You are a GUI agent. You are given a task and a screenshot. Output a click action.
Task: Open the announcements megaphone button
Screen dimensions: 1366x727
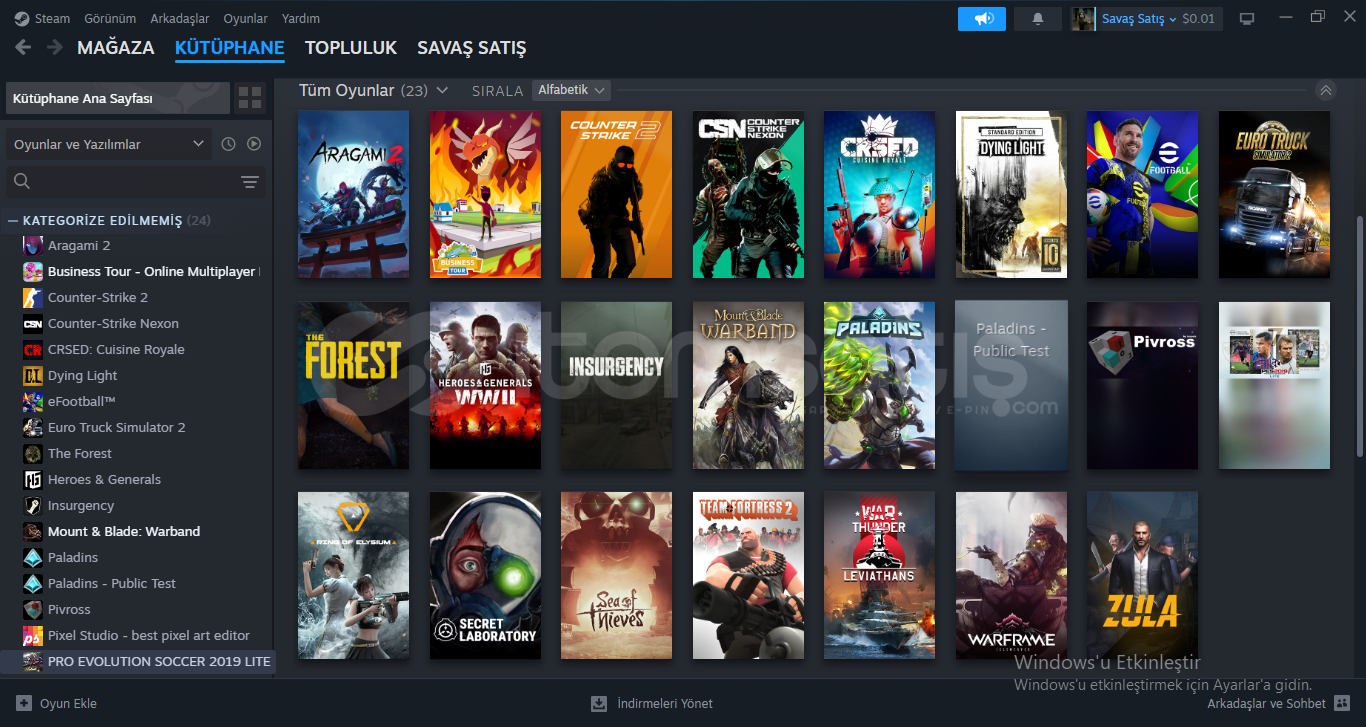(982, 18)
